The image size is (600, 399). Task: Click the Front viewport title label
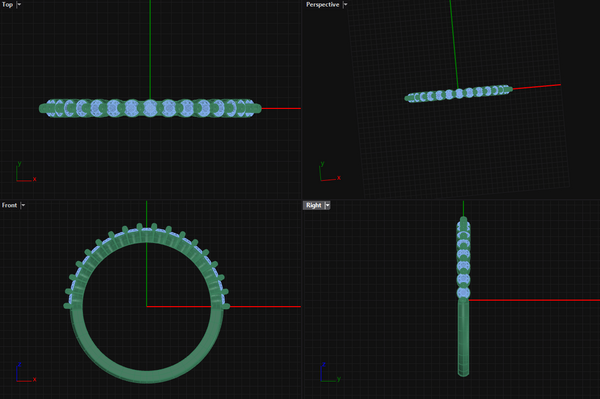pyautogui.click(x=9, y=205)
